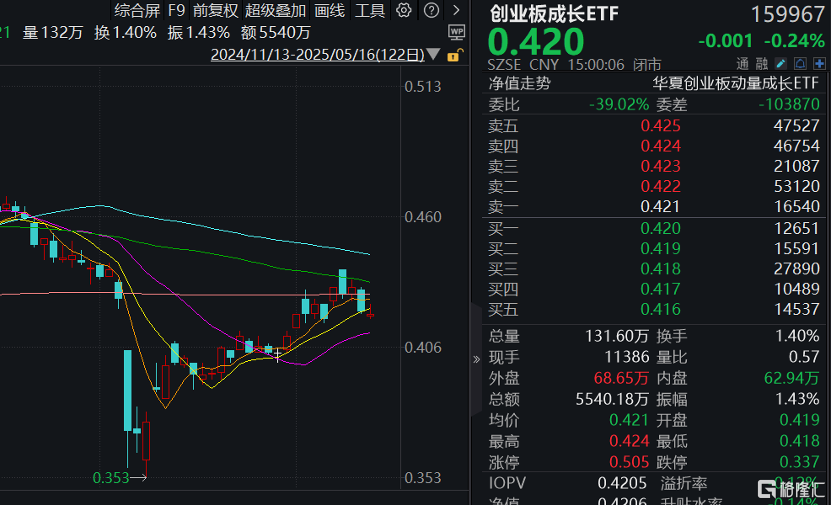Select buy-one price 0.420
This screenshot has height=506, width=832.
[x=660, y=229]
